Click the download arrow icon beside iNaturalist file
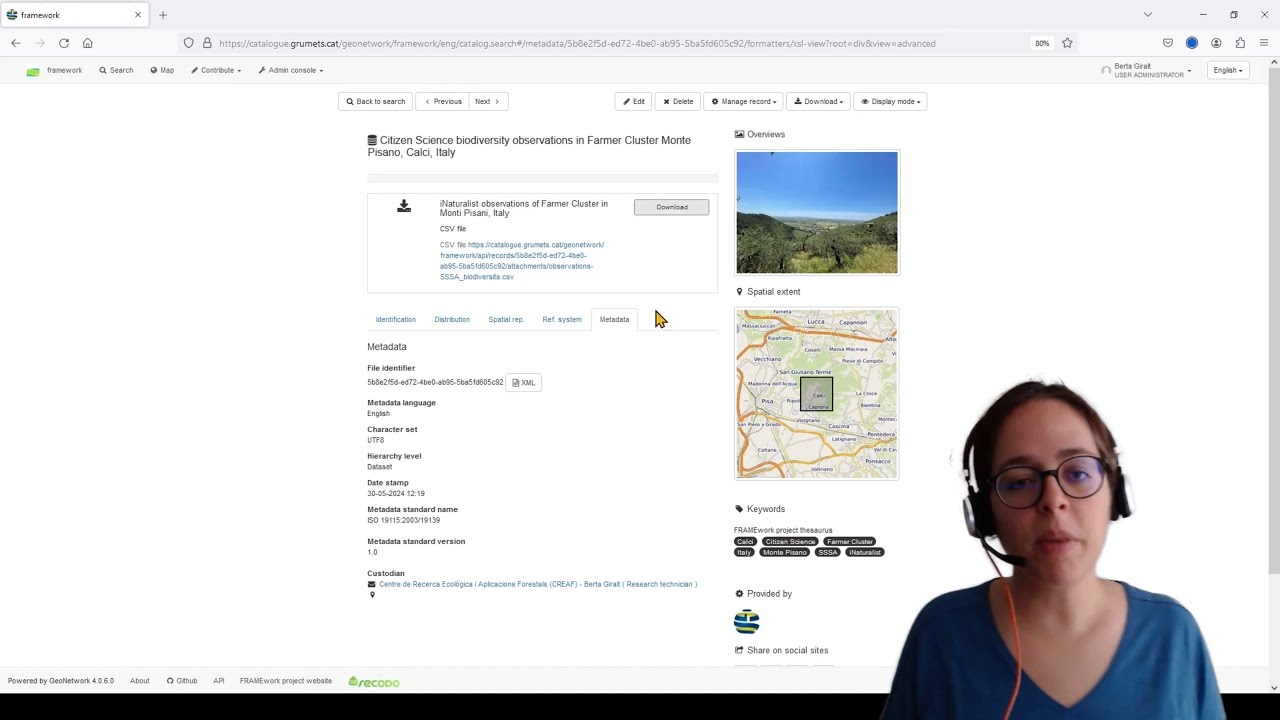Screen dimensions: 1280x720 point(404,206)
